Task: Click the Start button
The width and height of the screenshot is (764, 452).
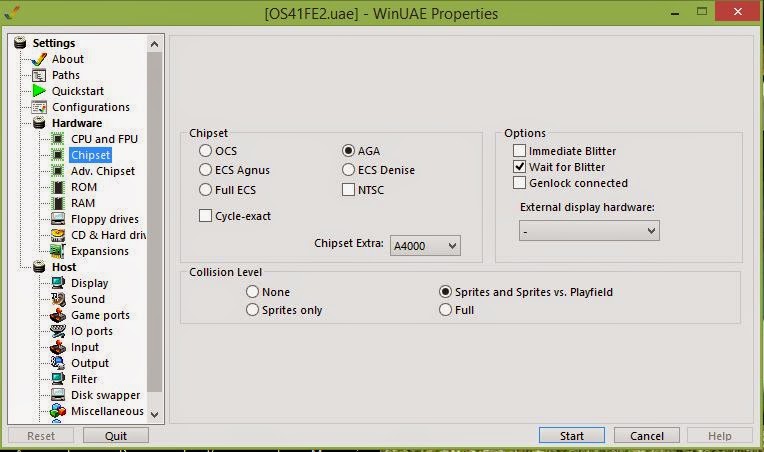Action: pos(572,435)
